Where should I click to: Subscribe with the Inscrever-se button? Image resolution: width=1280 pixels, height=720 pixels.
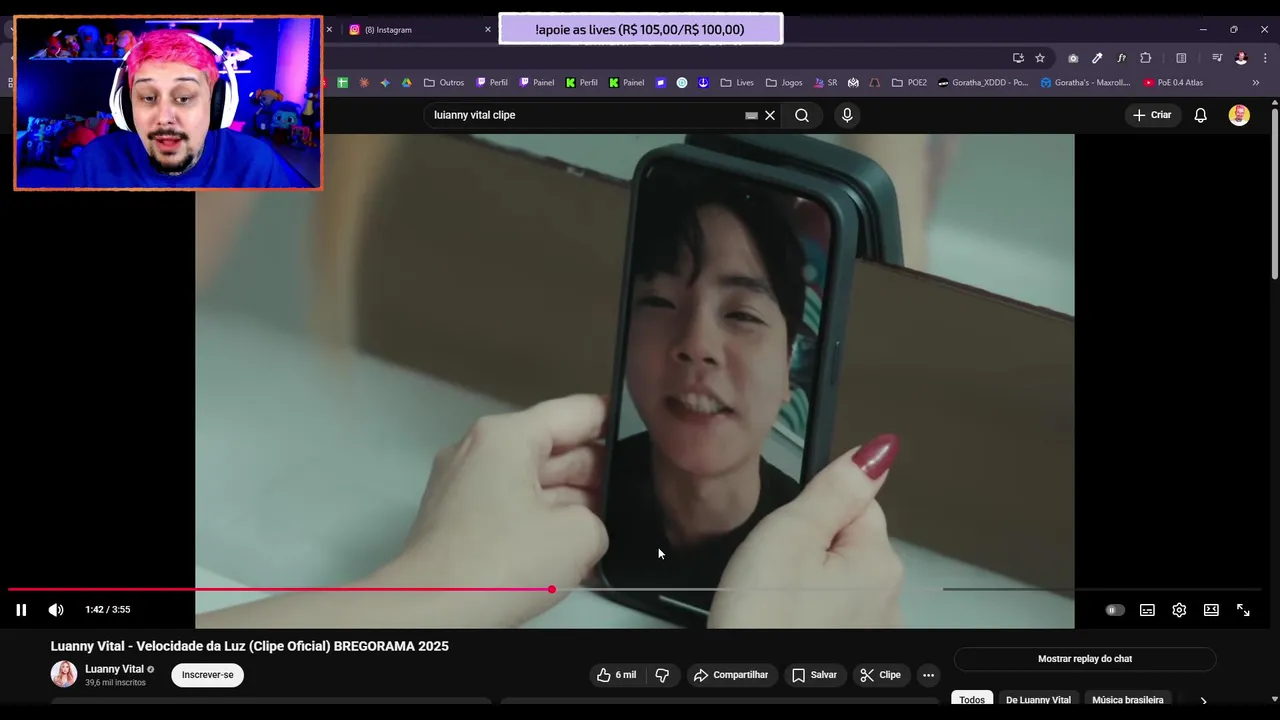coord(208,675)
